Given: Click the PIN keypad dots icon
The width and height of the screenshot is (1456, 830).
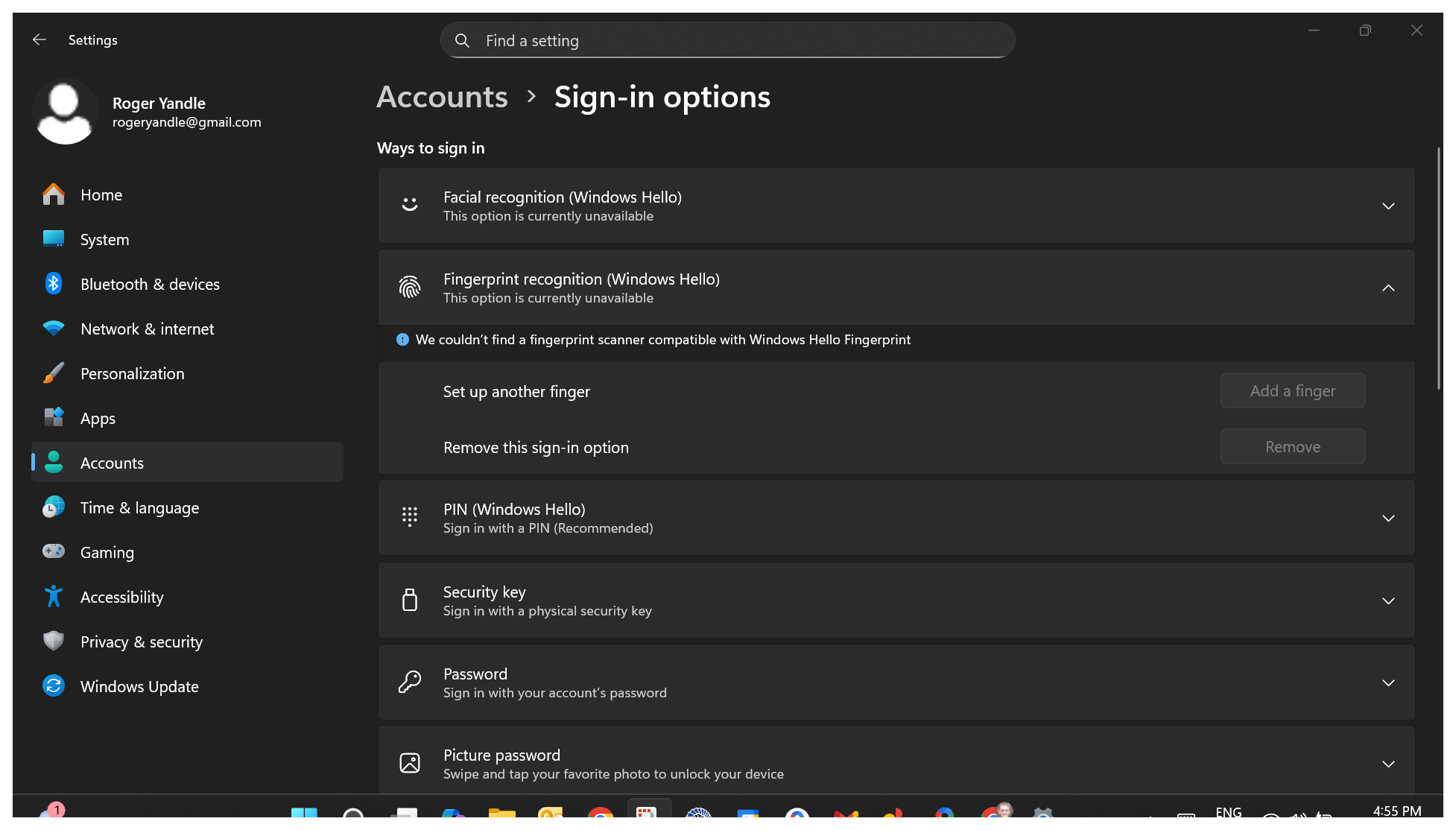Looking at the screenshot, I should point(410,517).
